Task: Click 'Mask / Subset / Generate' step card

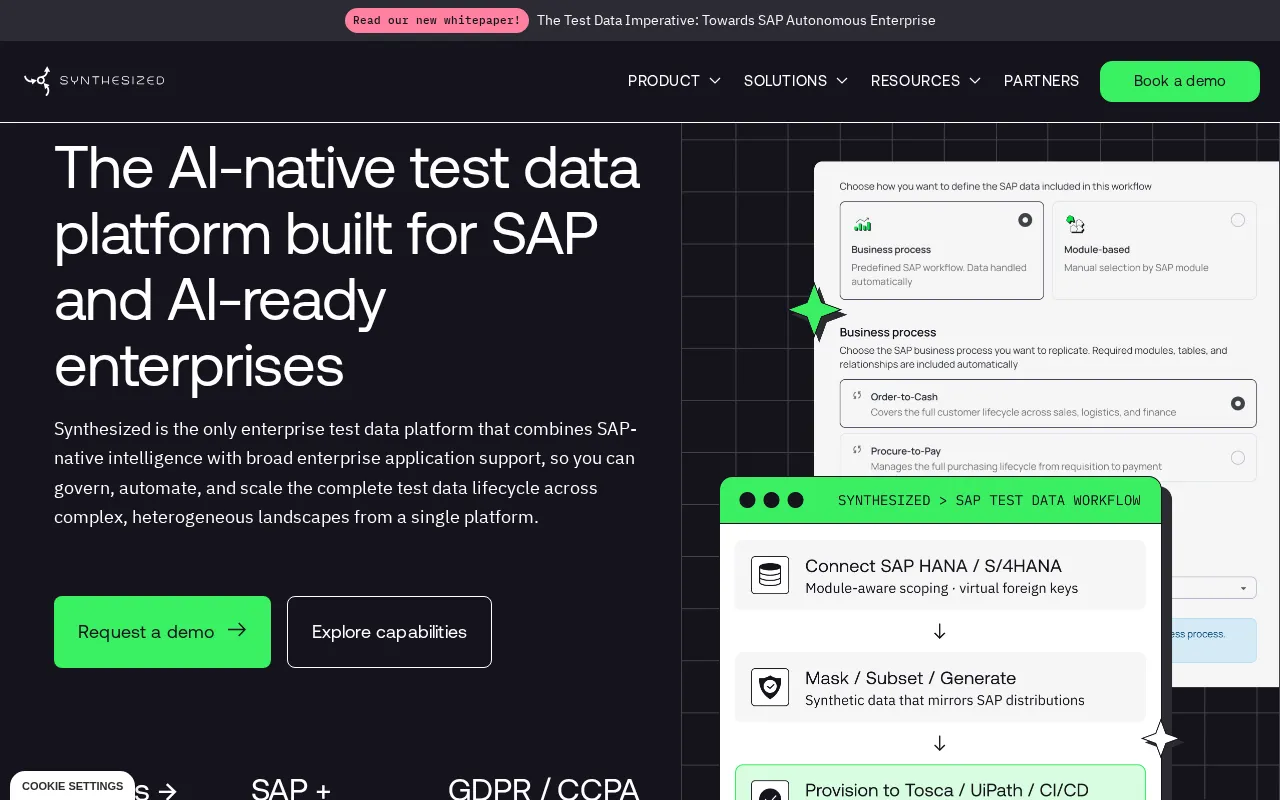Action: (940, 687)
